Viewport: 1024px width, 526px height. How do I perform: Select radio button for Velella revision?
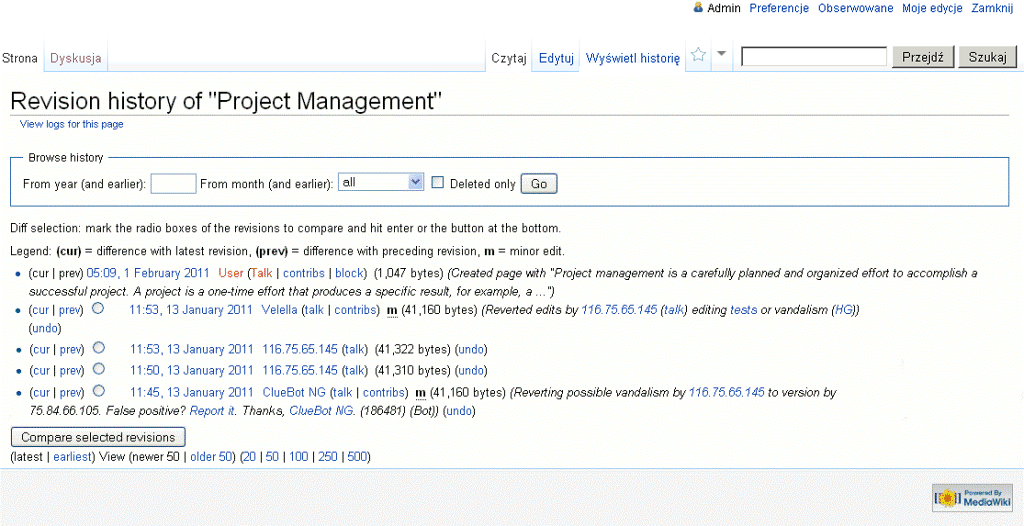98,309
